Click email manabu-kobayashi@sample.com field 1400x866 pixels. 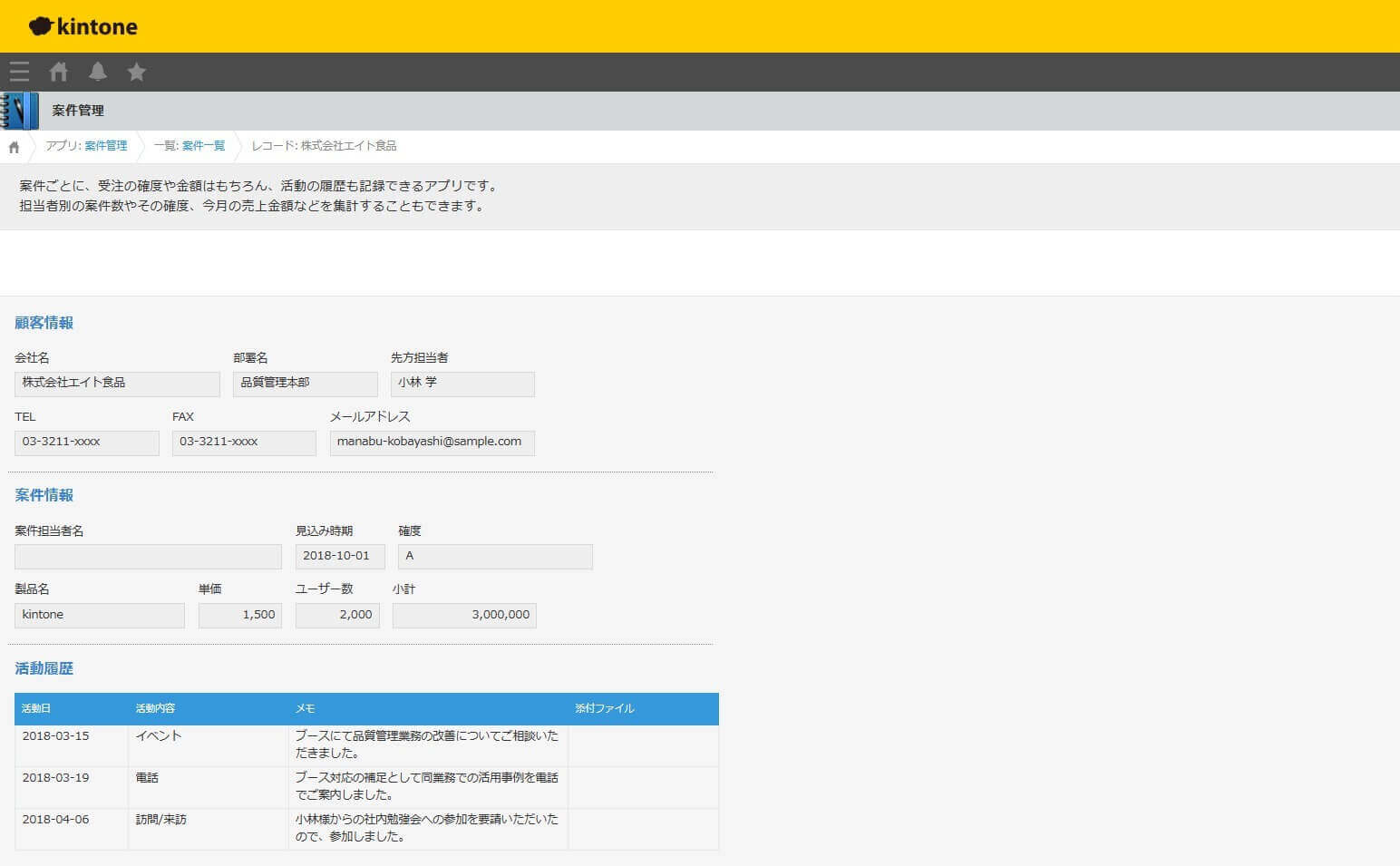433,443
